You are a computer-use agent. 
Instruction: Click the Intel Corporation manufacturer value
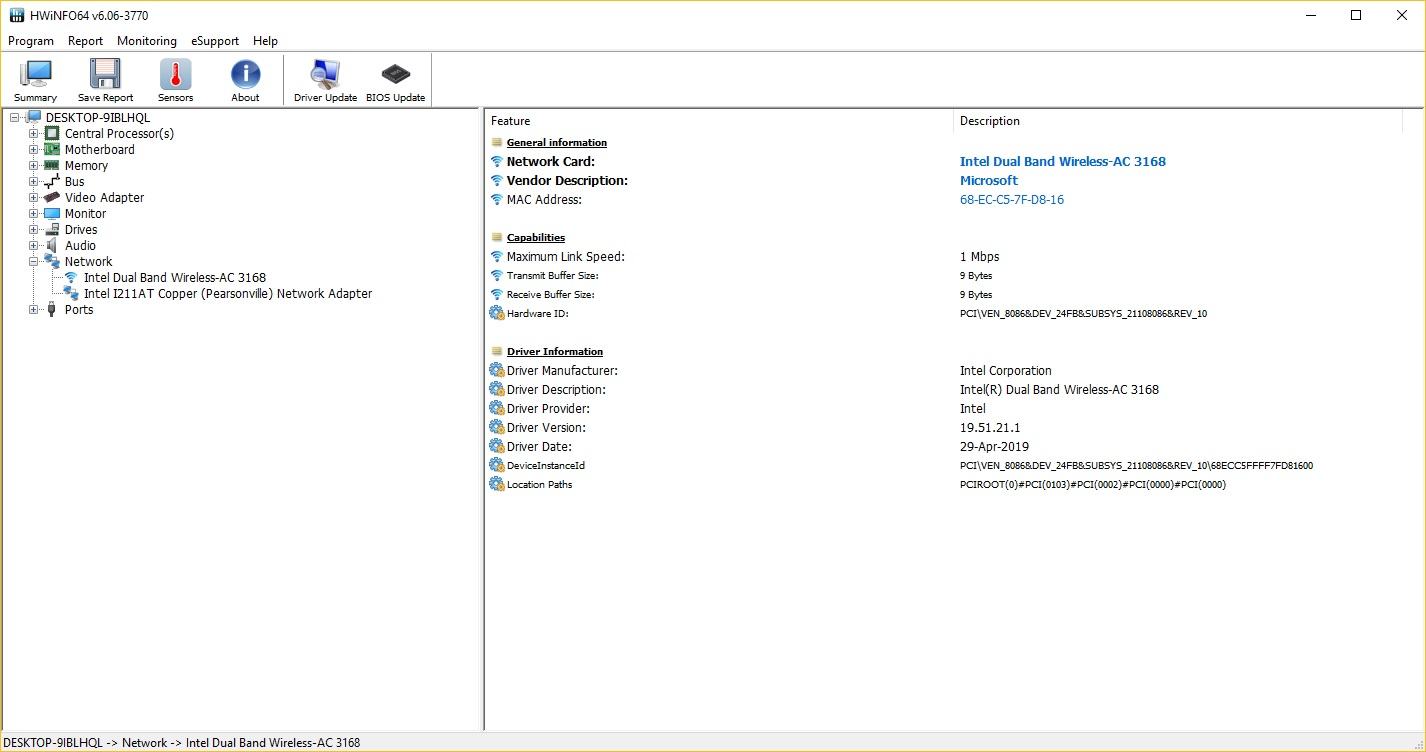click(1006, 370)
